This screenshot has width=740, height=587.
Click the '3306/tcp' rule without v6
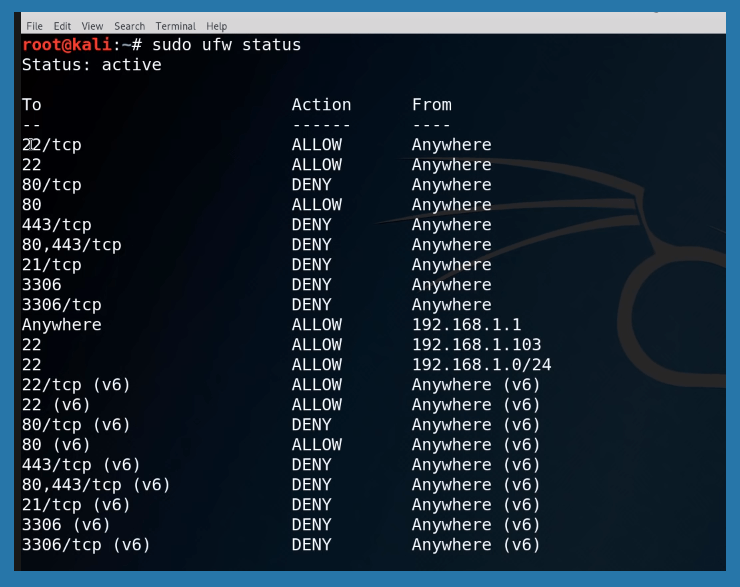pos(62,304)
